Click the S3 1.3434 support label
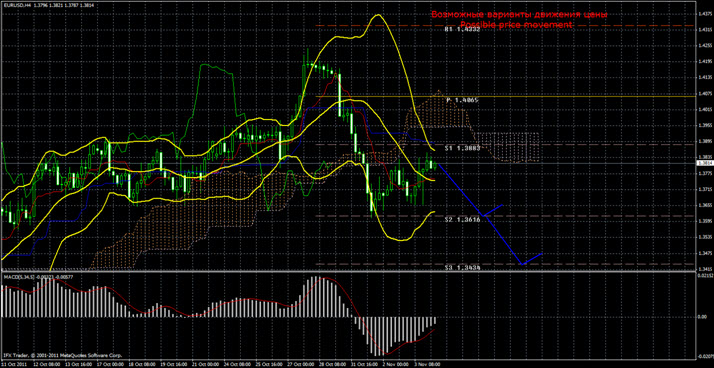714x368 pixels. [x=462, y=268]
